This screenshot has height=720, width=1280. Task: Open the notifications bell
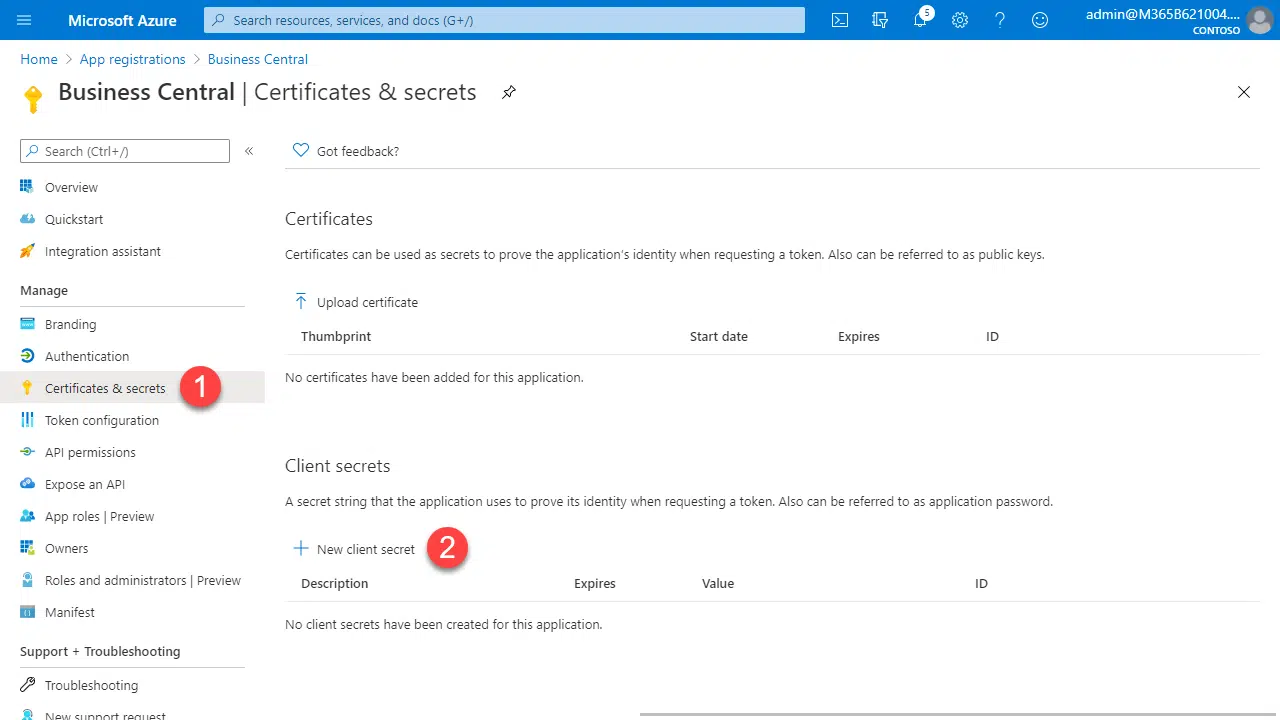920,20
